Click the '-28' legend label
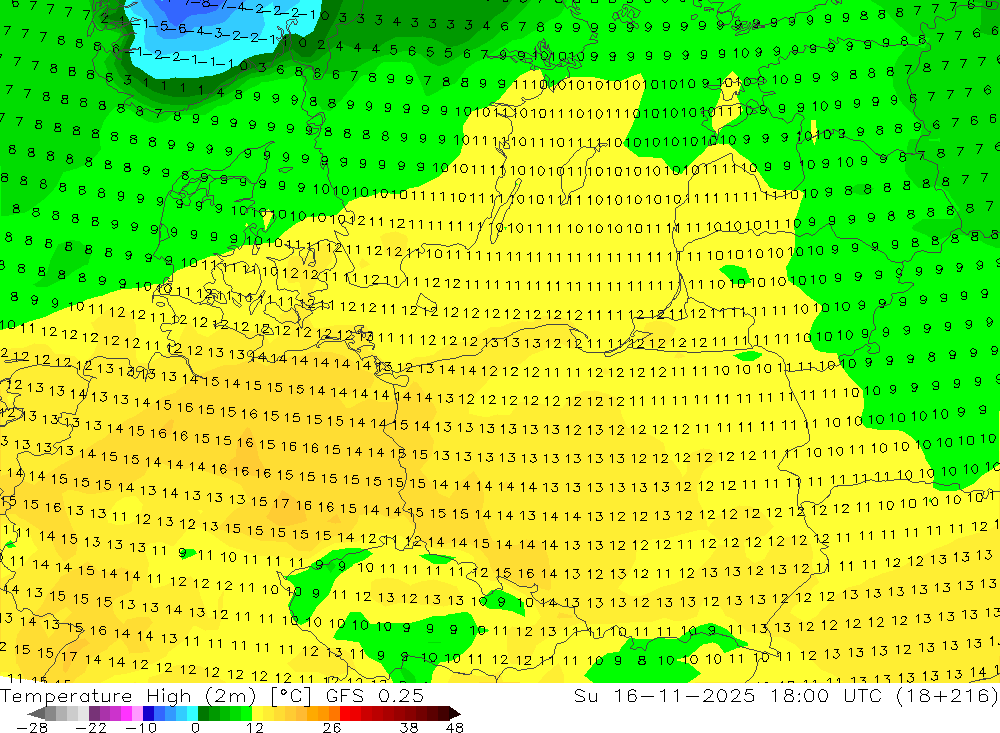This screenshot has width=1000, height=733. pyautogui.click(x=32, y=727)
